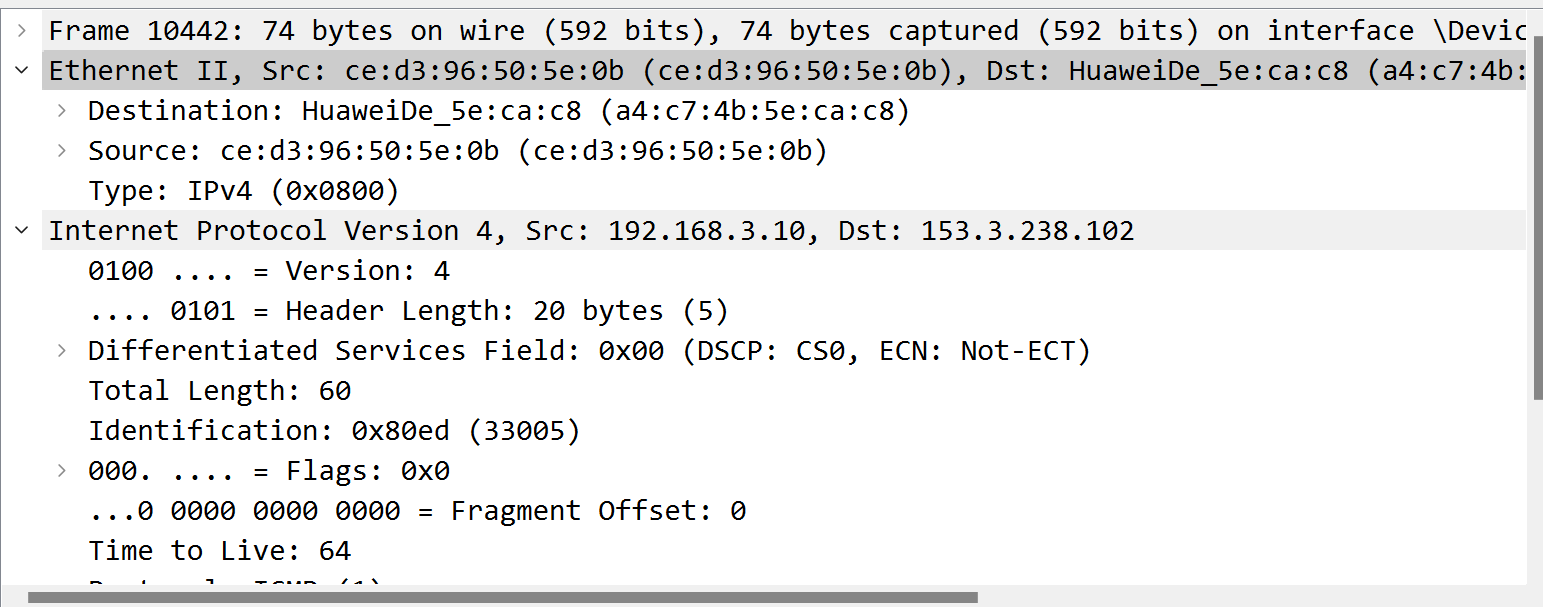Select the Total Length: 60 row
1543x607 pixels.
click(219, 391)
